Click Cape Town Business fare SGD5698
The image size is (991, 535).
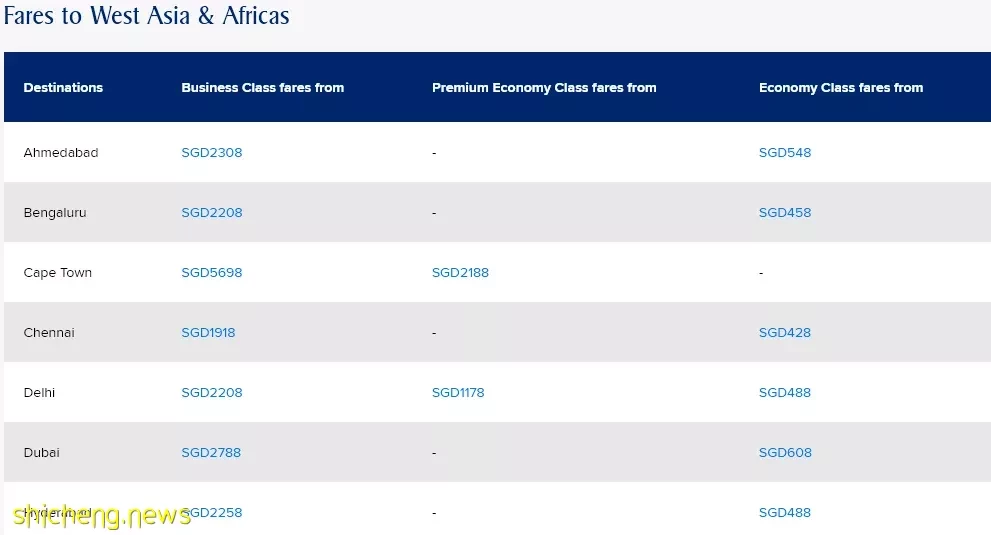click(212, 273)
